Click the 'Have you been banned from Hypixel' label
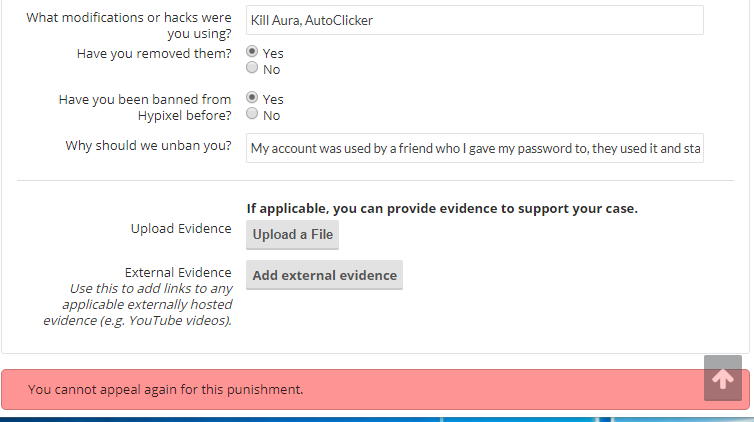The image size is (754, 422). coord(145,107)
